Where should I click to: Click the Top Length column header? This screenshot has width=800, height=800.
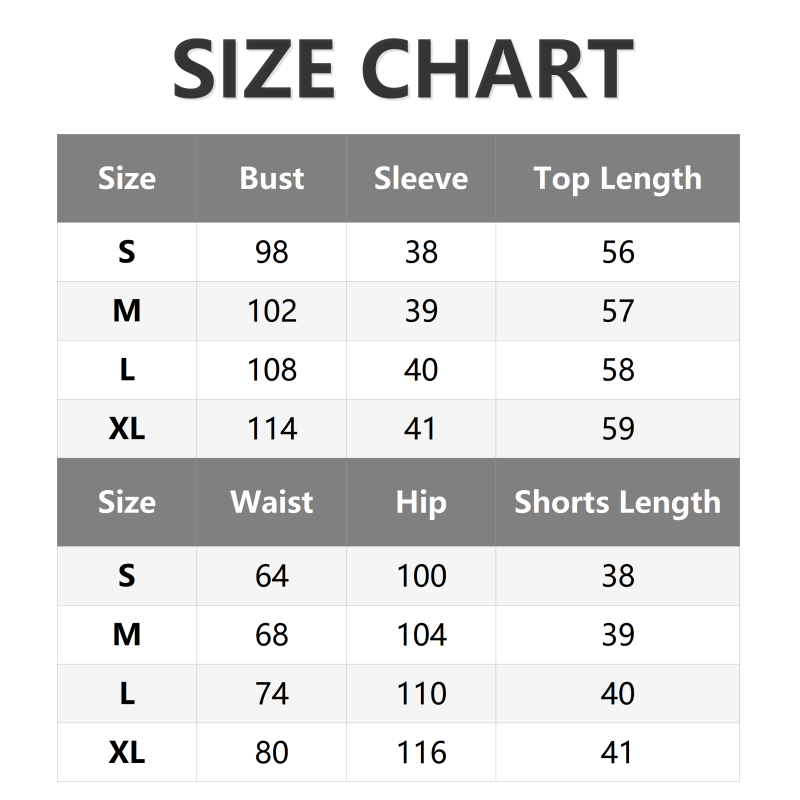point(617,178)
